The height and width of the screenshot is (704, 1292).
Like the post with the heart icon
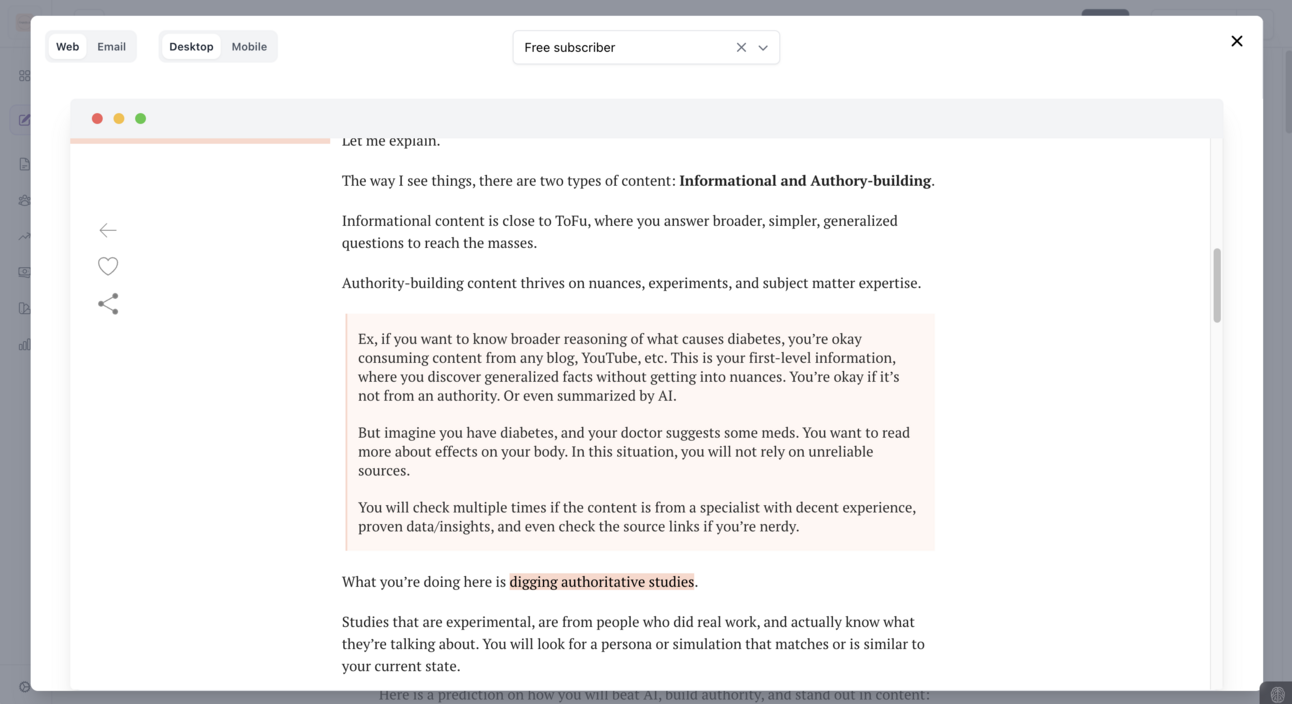pyautogui.click(x=108, y=266)
